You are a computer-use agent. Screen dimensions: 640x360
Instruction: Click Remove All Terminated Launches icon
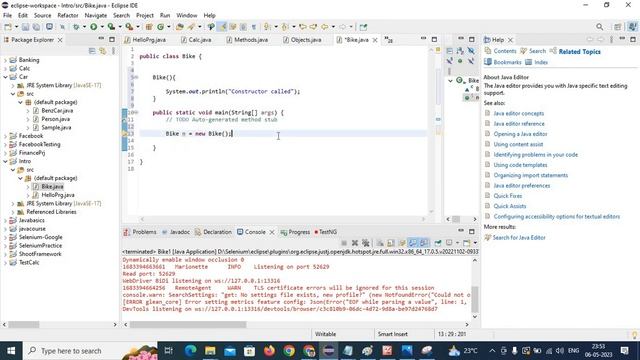[366, 243]
